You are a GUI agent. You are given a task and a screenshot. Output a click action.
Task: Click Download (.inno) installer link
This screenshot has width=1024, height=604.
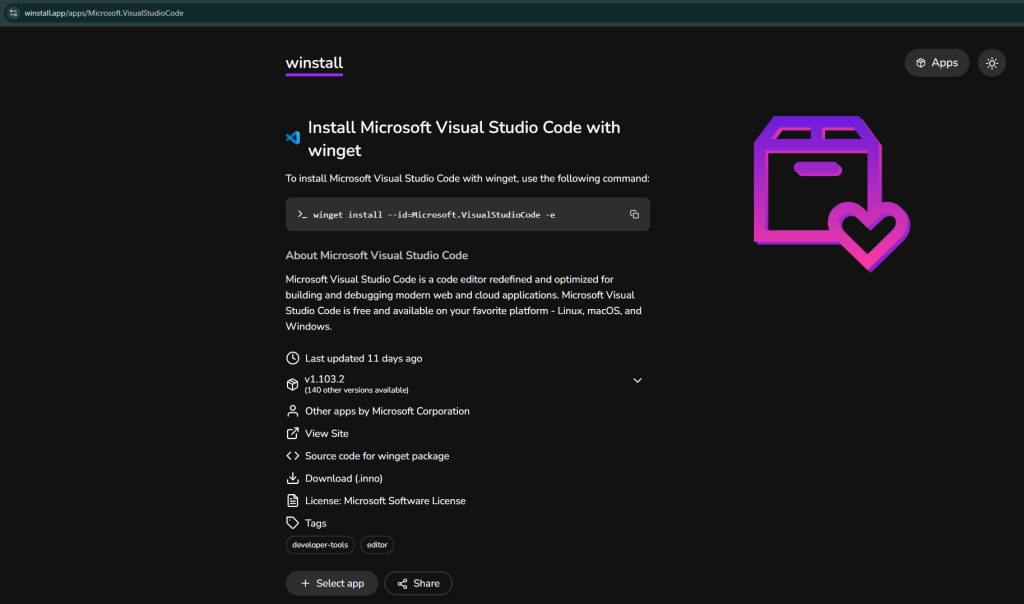[343, 478]
